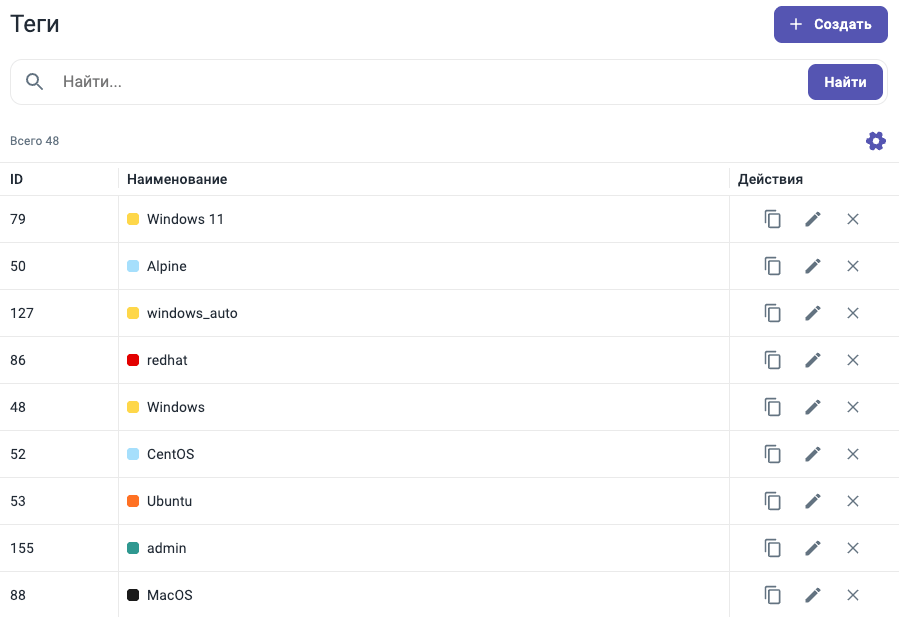Remove the CentOS tag
Viewport: 899px width, 617px height.
coord(853,454)
